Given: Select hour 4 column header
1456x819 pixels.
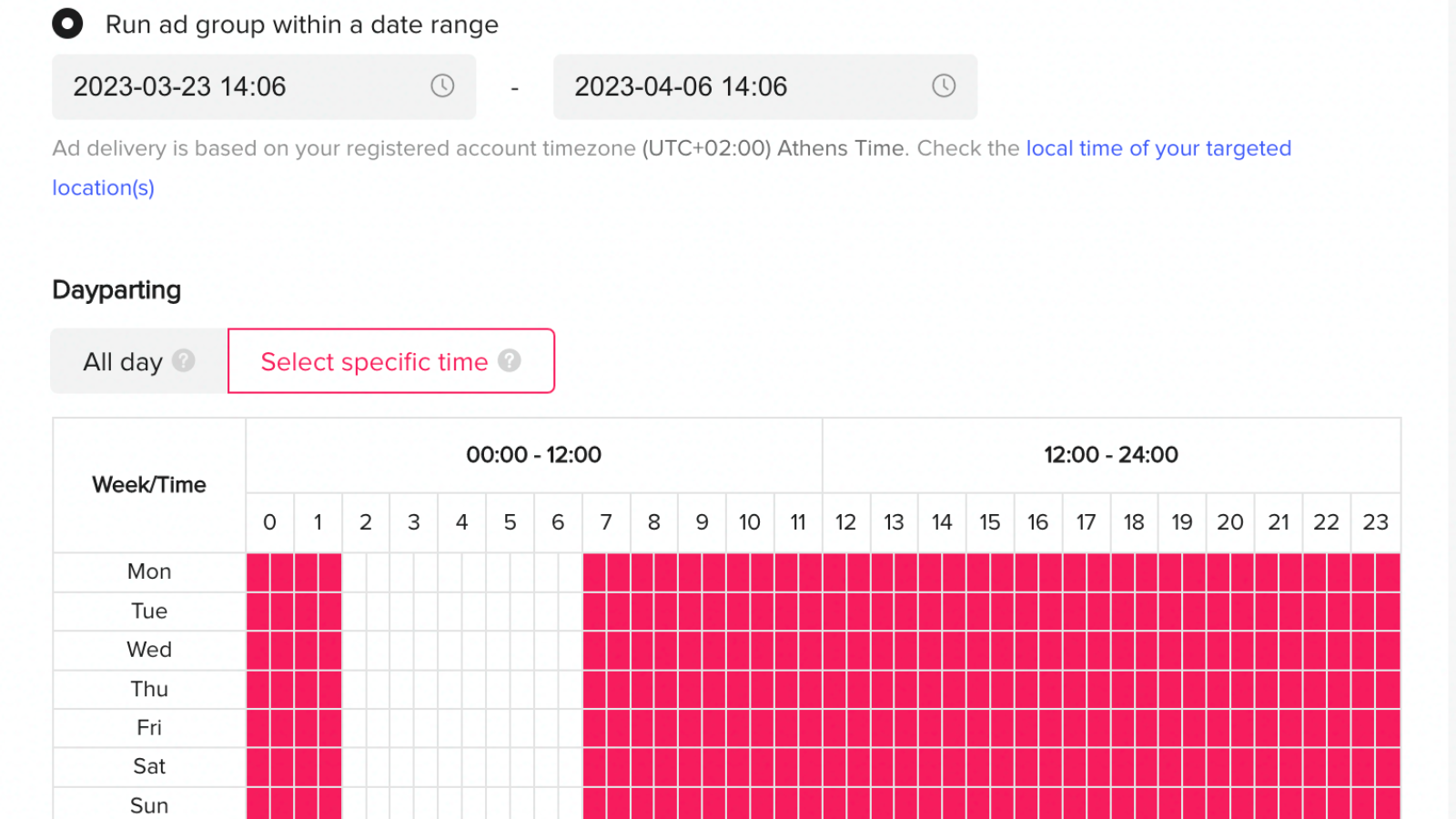Looking at the screenshot, I should tap(462, 522).
